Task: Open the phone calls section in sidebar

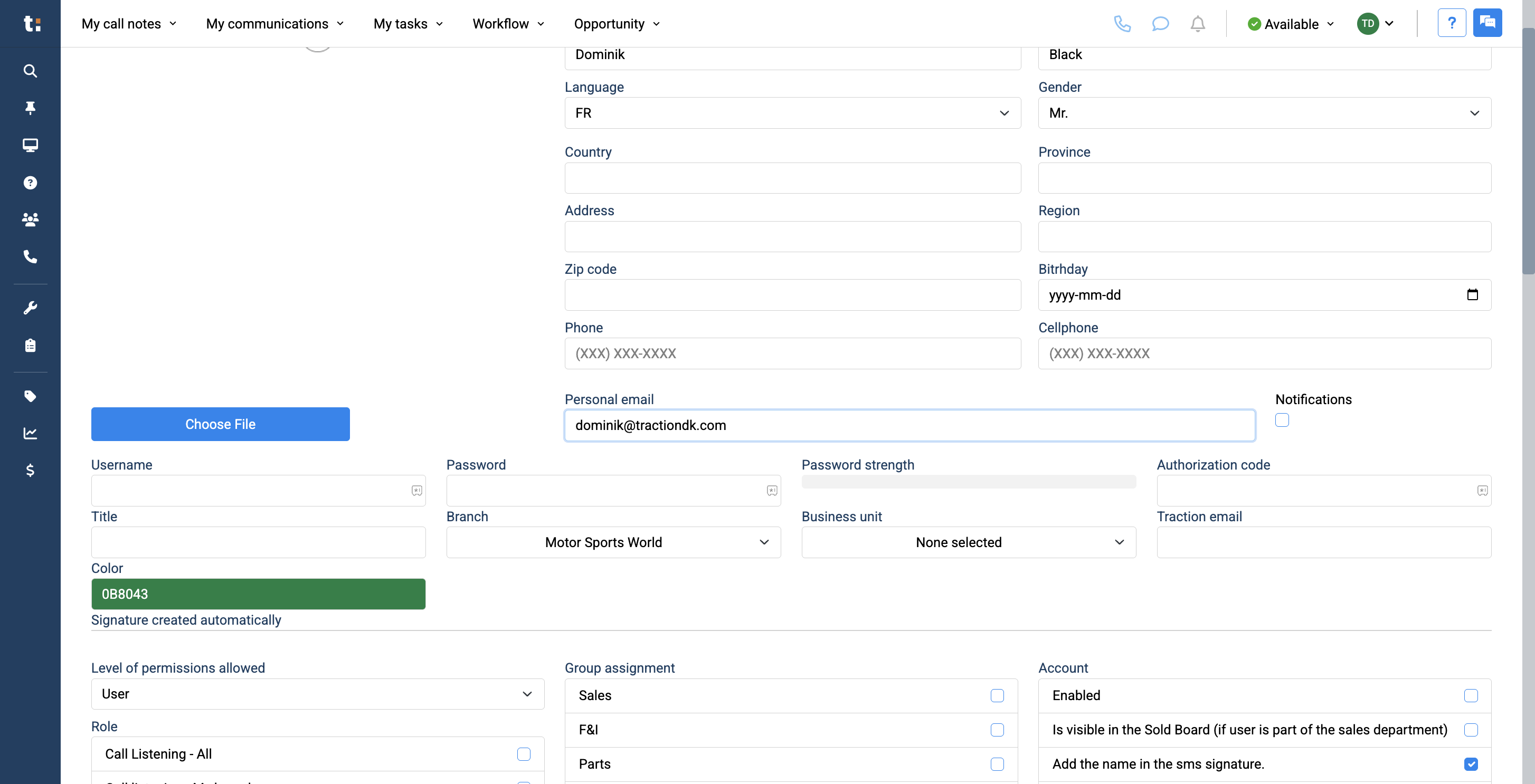Action: 30,257
